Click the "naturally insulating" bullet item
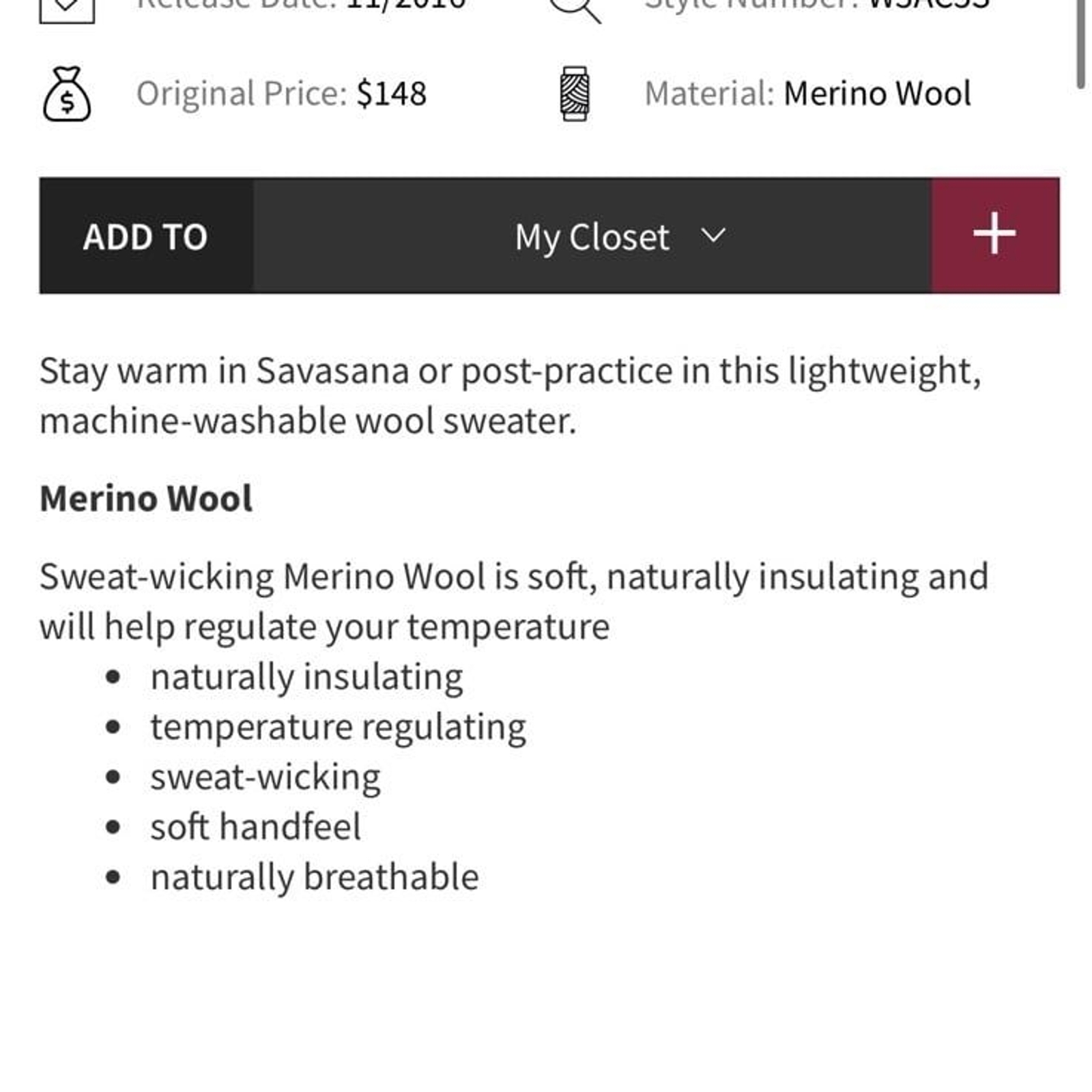This screenshot has width=1092, height=1092. [306, 677]
